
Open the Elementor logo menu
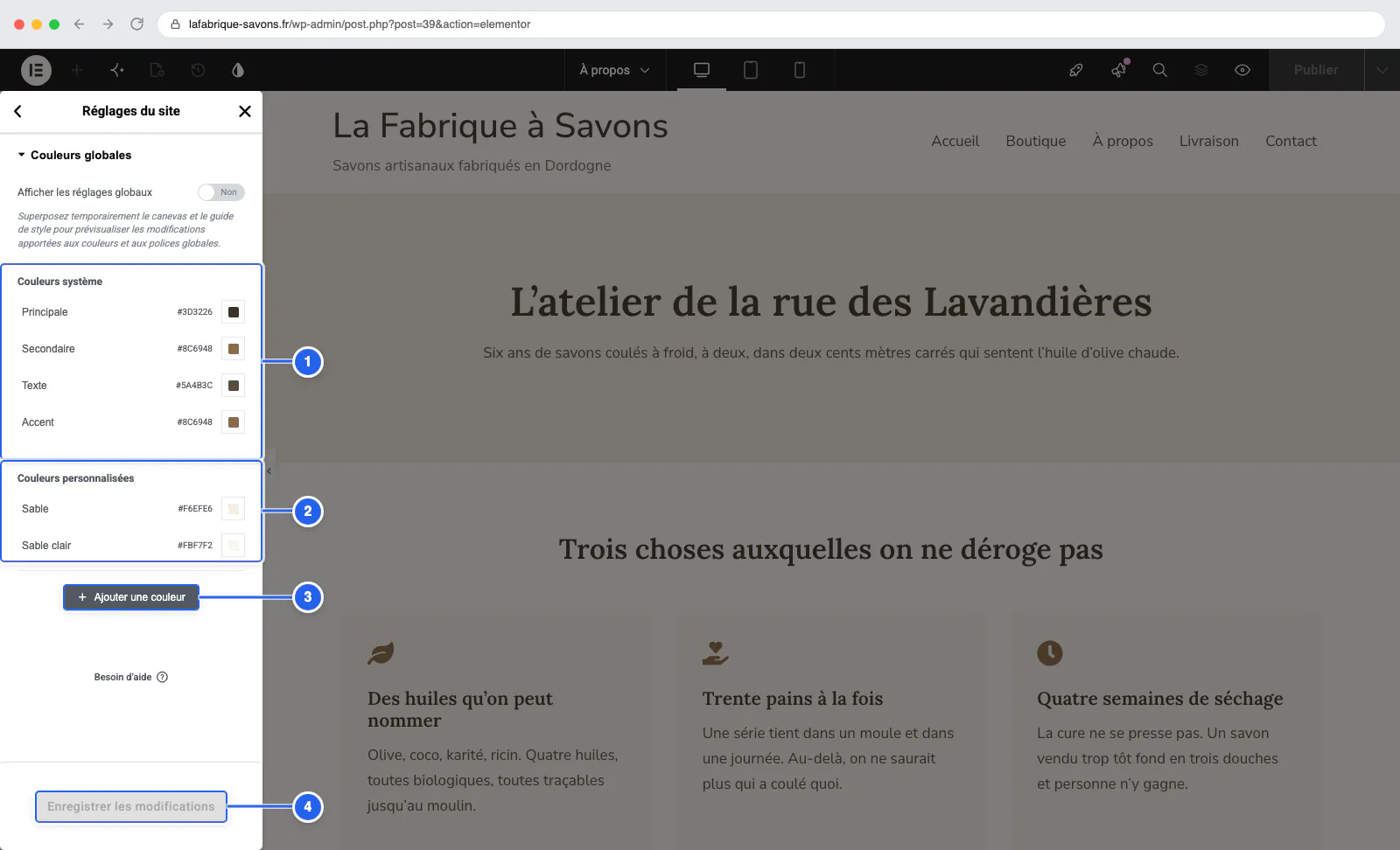click(36, 70)
